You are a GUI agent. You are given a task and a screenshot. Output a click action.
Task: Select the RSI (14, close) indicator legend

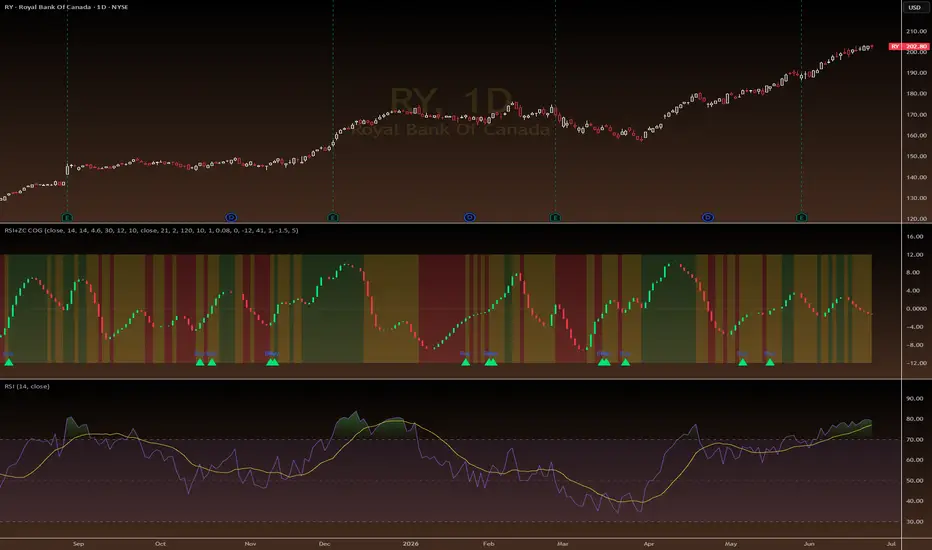click(27, 386)
